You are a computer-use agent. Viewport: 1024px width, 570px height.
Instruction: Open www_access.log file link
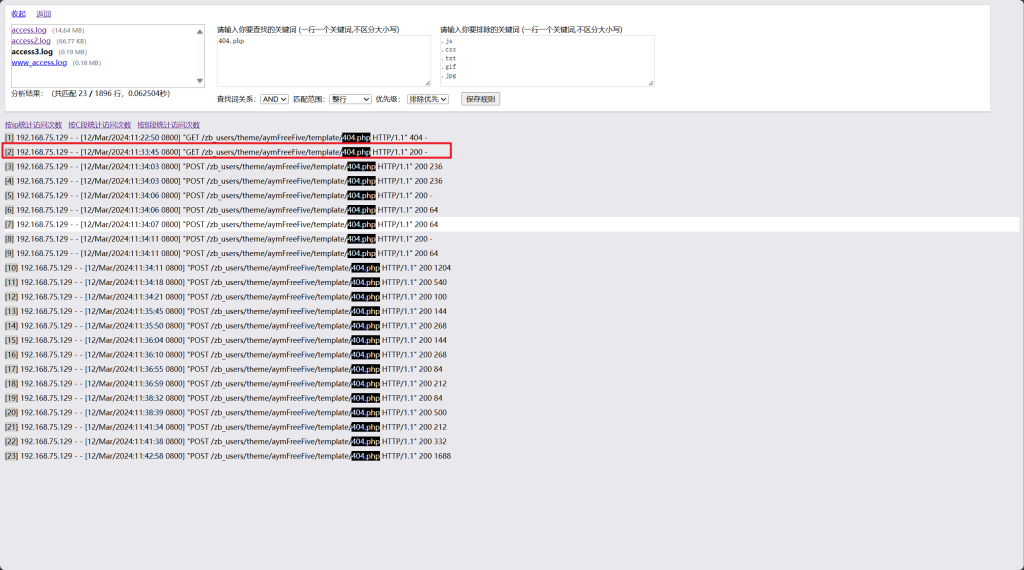[39, 62]
